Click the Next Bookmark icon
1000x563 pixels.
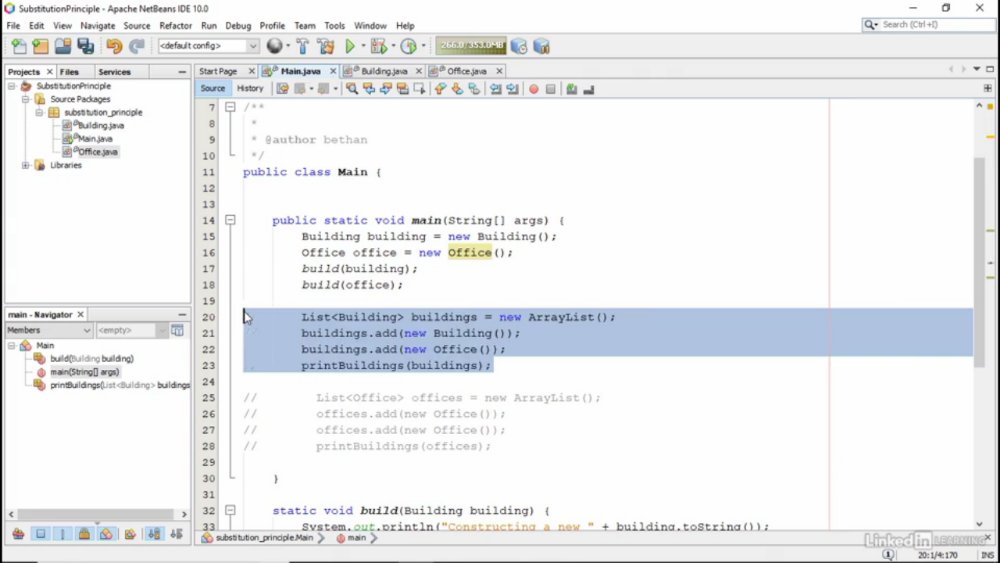click(457, 89)
